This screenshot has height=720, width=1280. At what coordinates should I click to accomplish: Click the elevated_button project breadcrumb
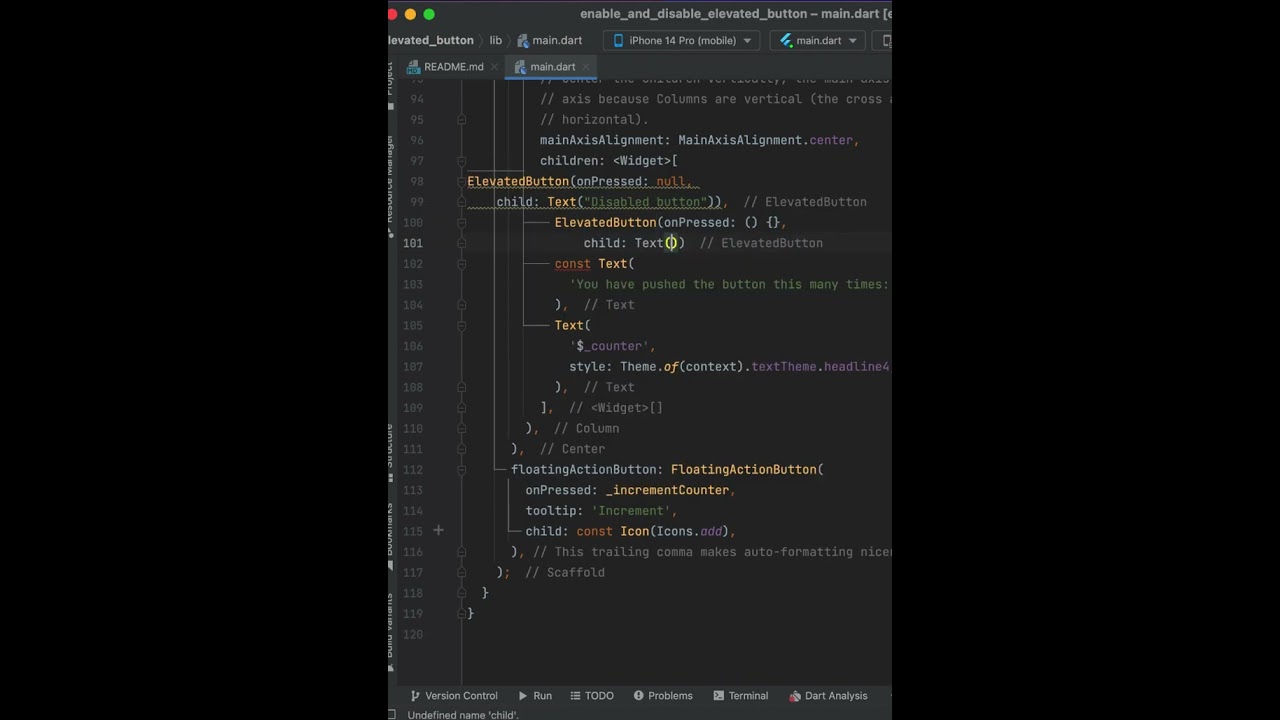[431, 41]
